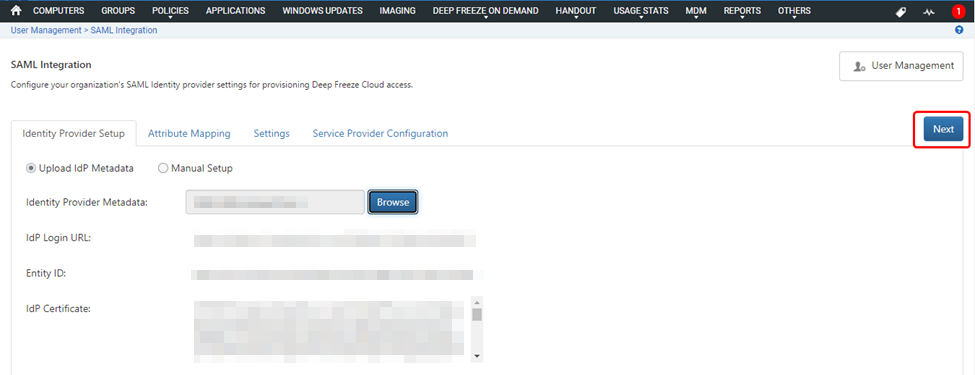Expand DEEP FREEZE ON DEMAND dropdown

click(486, 11)
